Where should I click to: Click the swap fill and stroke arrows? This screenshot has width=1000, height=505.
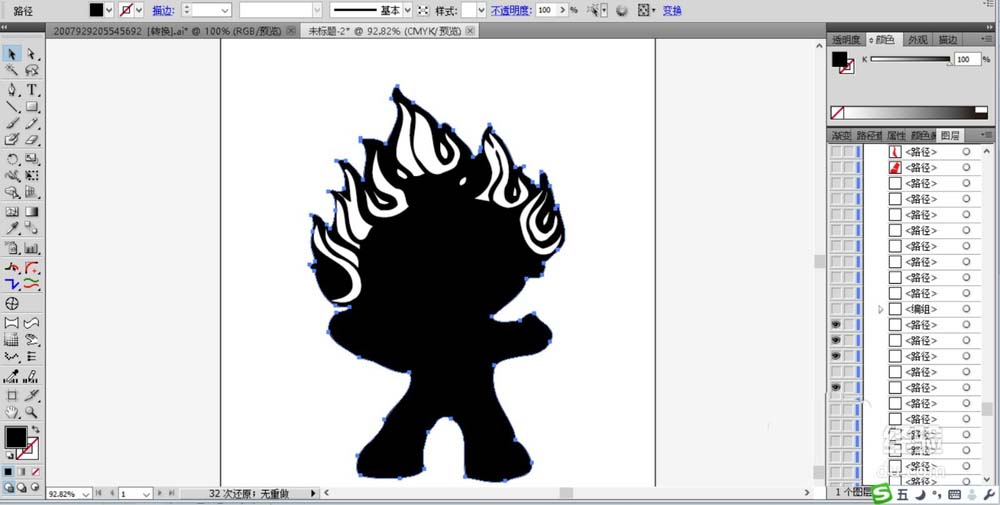pyautogui.click(x=36, y=430)
